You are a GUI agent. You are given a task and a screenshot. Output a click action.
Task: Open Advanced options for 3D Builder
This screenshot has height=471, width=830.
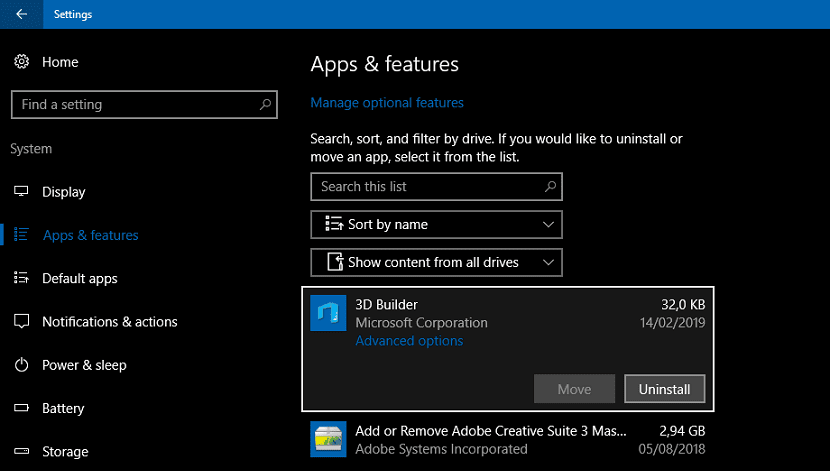coord(409,341)
